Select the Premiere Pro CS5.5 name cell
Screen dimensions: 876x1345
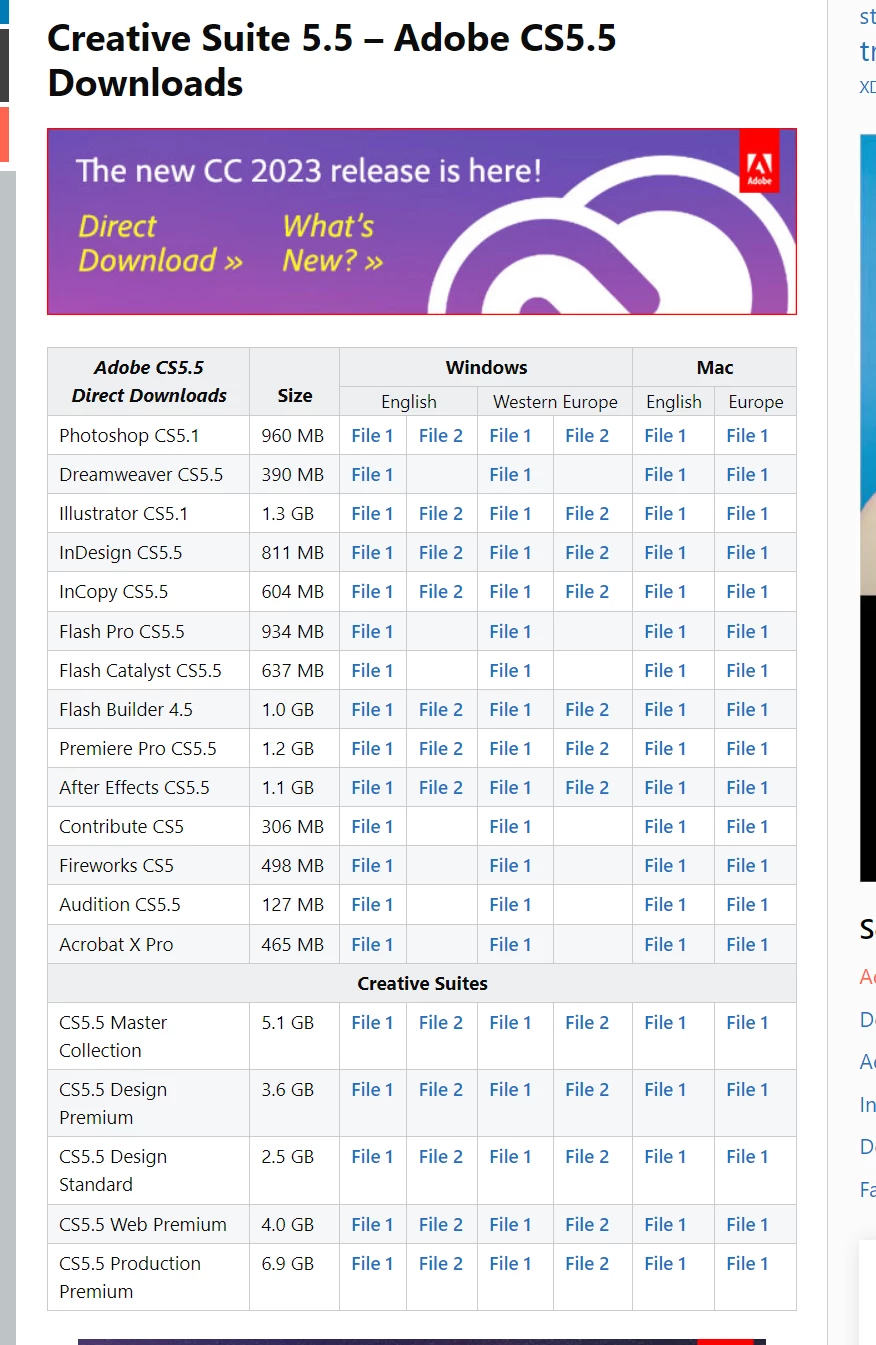pos(149,748)
